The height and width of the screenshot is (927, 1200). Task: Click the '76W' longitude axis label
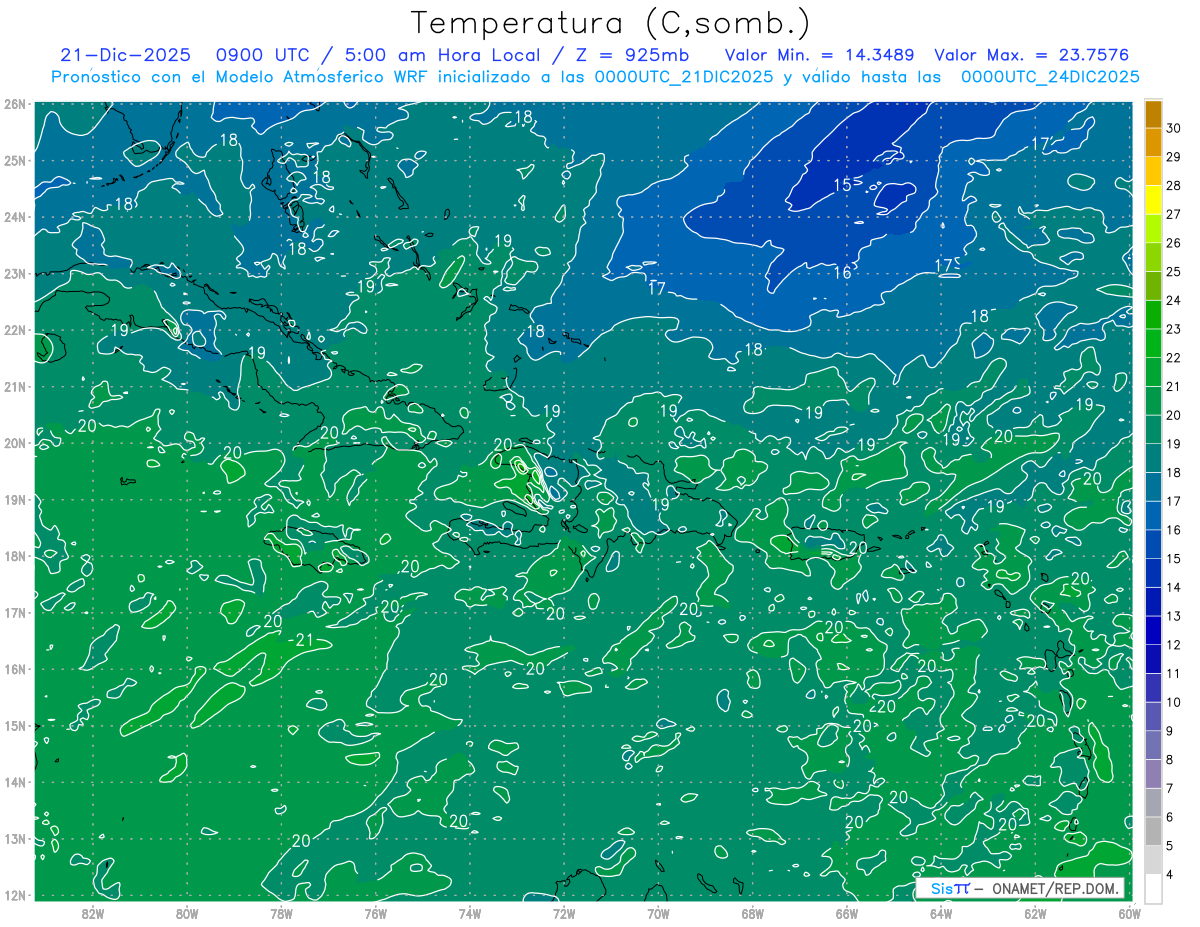375,914
